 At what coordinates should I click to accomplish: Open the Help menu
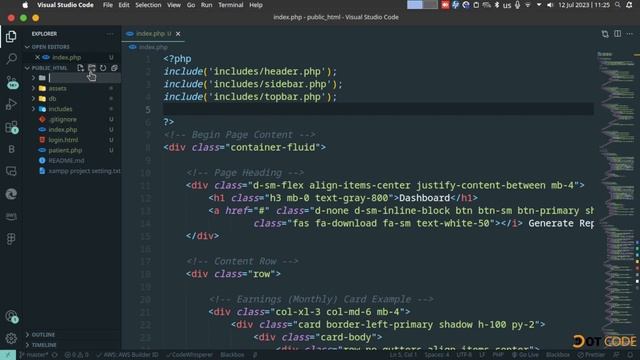[256, 5]
